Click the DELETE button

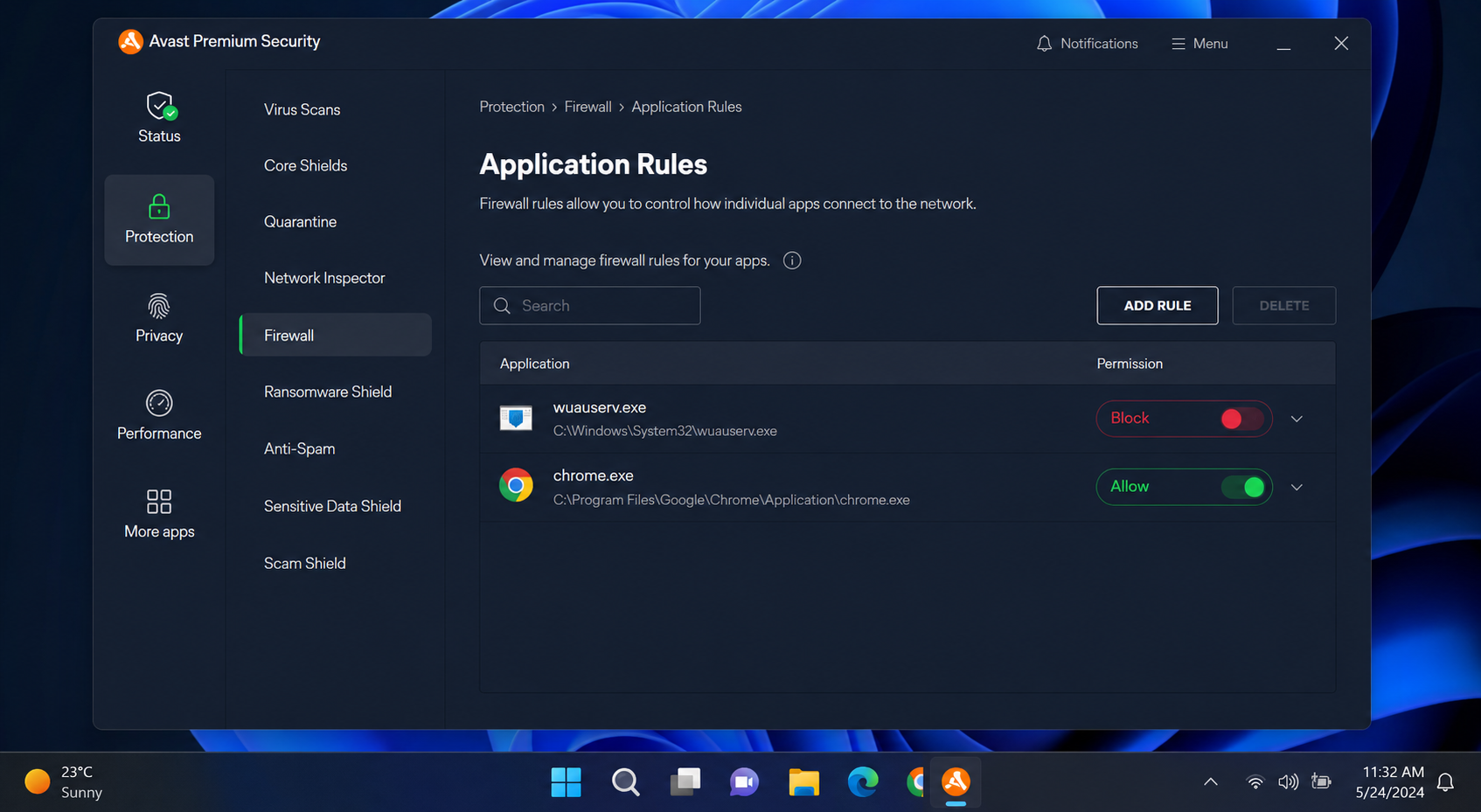point(1284,305)
